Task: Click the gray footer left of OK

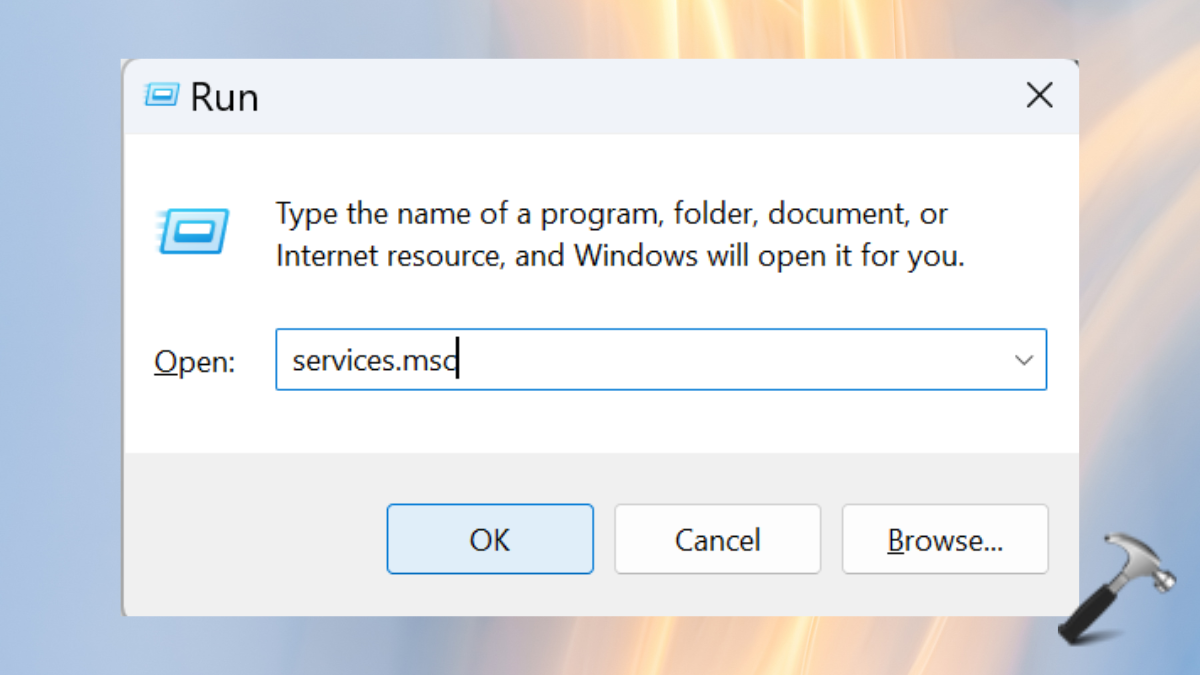Action: click(x=250, y=540)
